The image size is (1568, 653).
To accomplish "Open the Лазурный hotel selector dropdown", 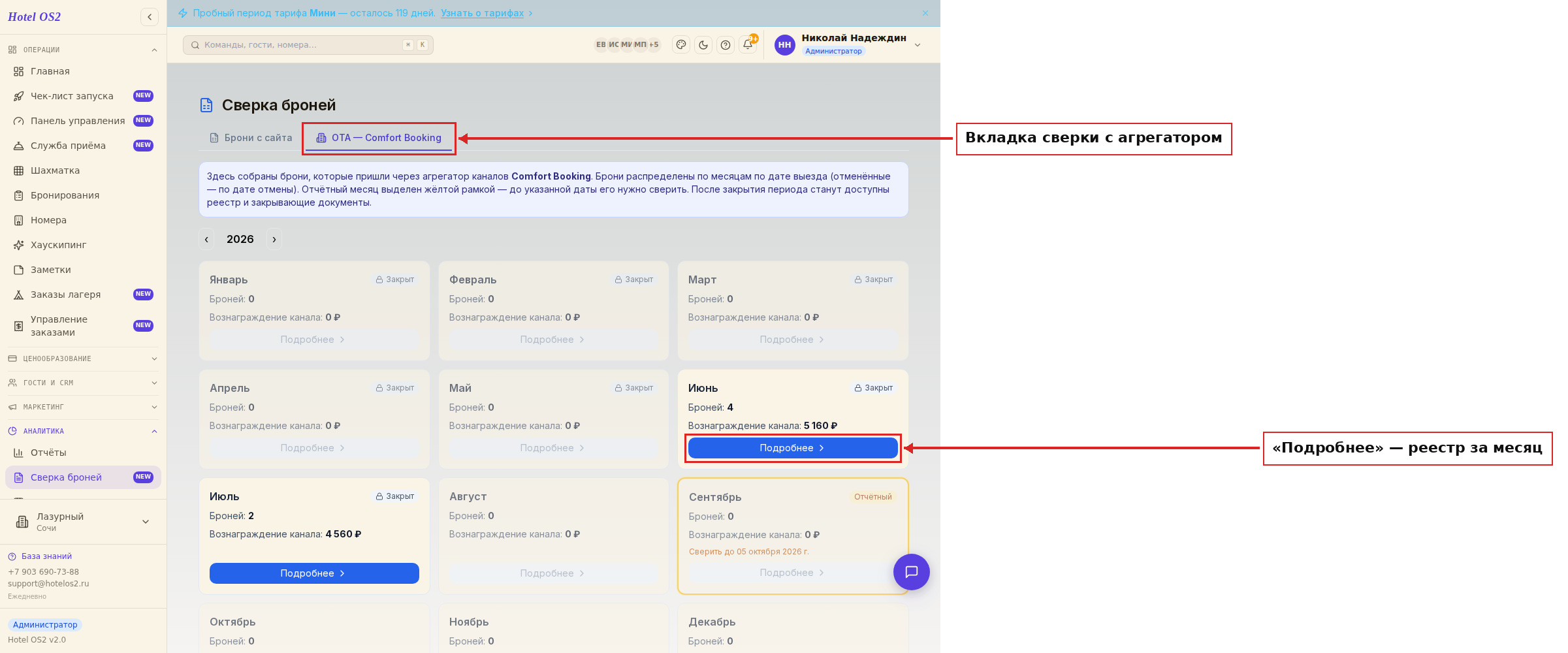I will (83, 522).
